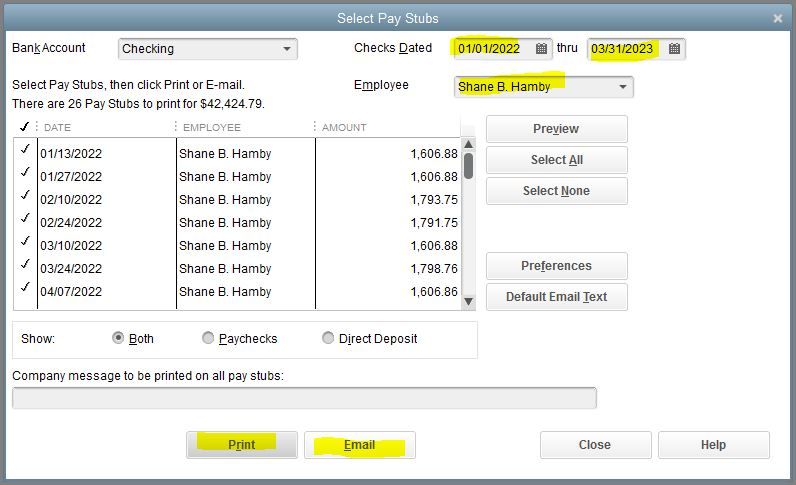Image resolution: width=796 pixels, height=485 pixels.
Task: Open Help for pay stubs
Action: pyautogui.click(x=713, y=445)
